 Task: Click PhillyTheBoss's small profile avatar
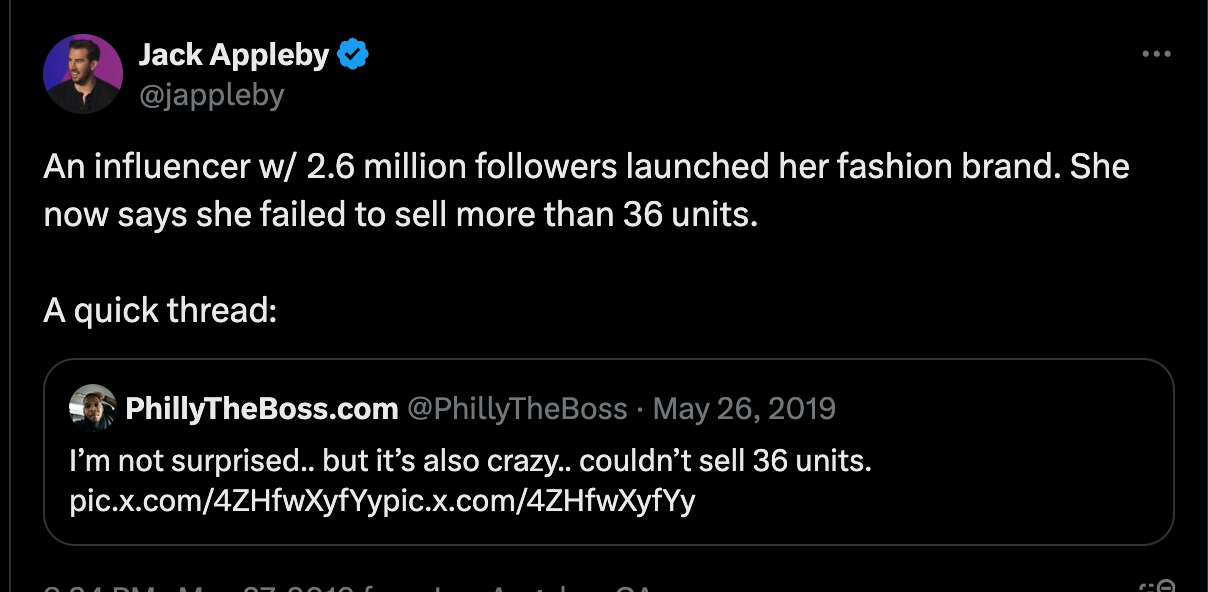tap(93, 408)
